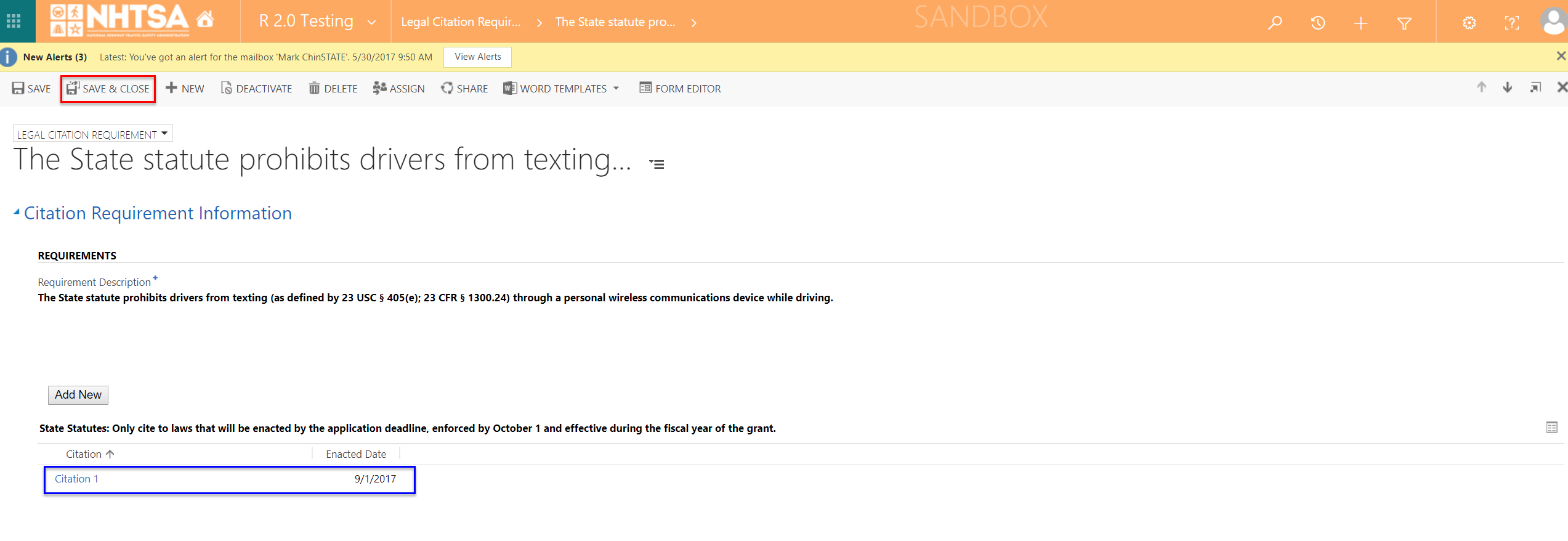Collapse Citation Requirement Information section
This screenshot has width=1568, height=541.
pyautogui.click(x=17, y=213)
